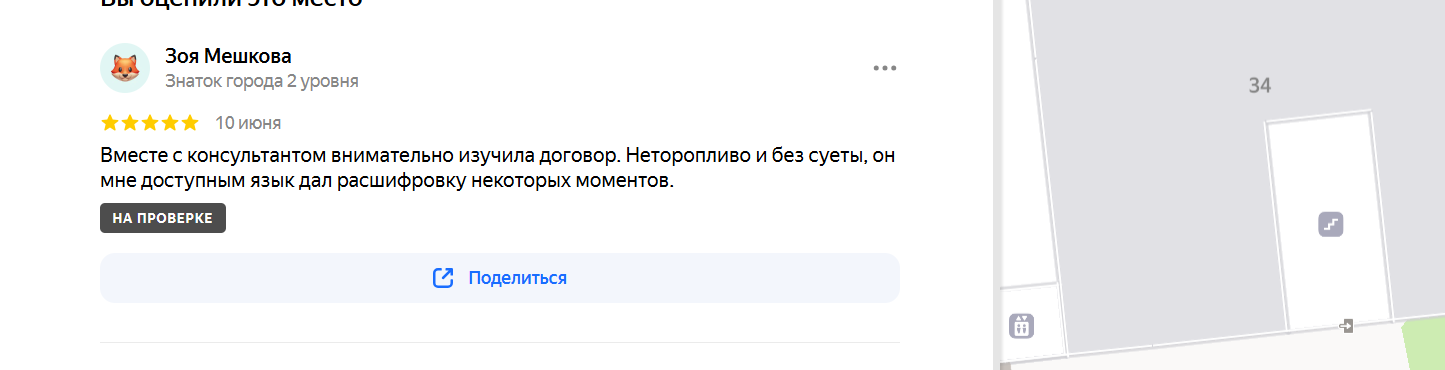The image size is (1445, 370).
Task: Open the Зоя Мешкова profile name link
Action: (228, 56)
